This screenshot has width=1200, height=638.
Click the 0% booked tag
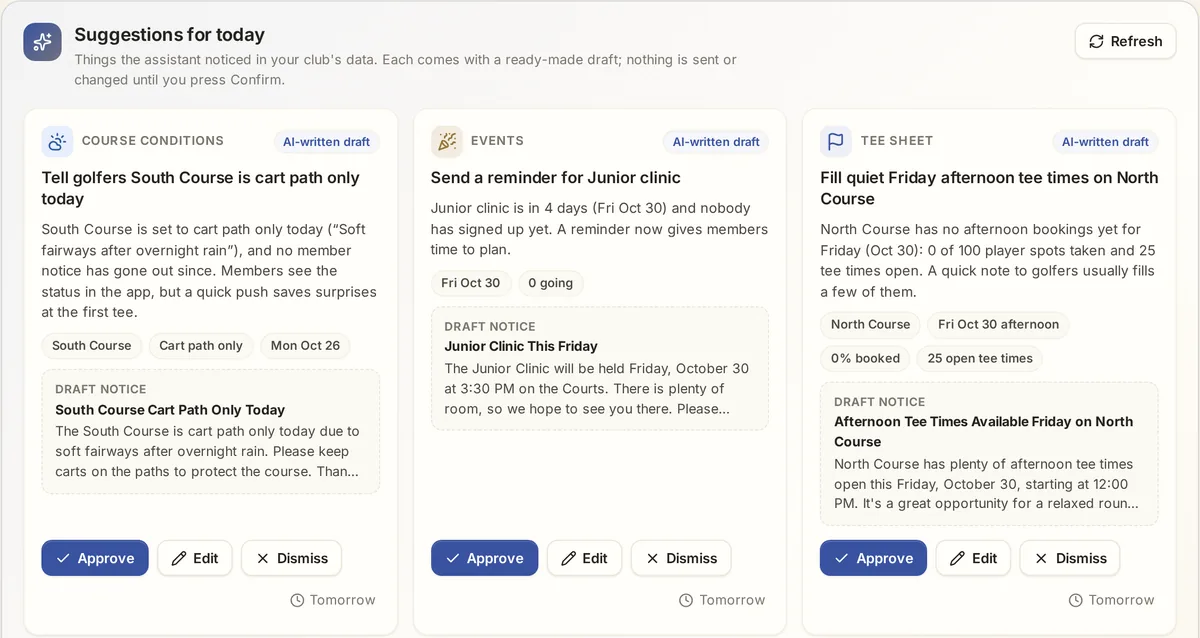(865, 359)
